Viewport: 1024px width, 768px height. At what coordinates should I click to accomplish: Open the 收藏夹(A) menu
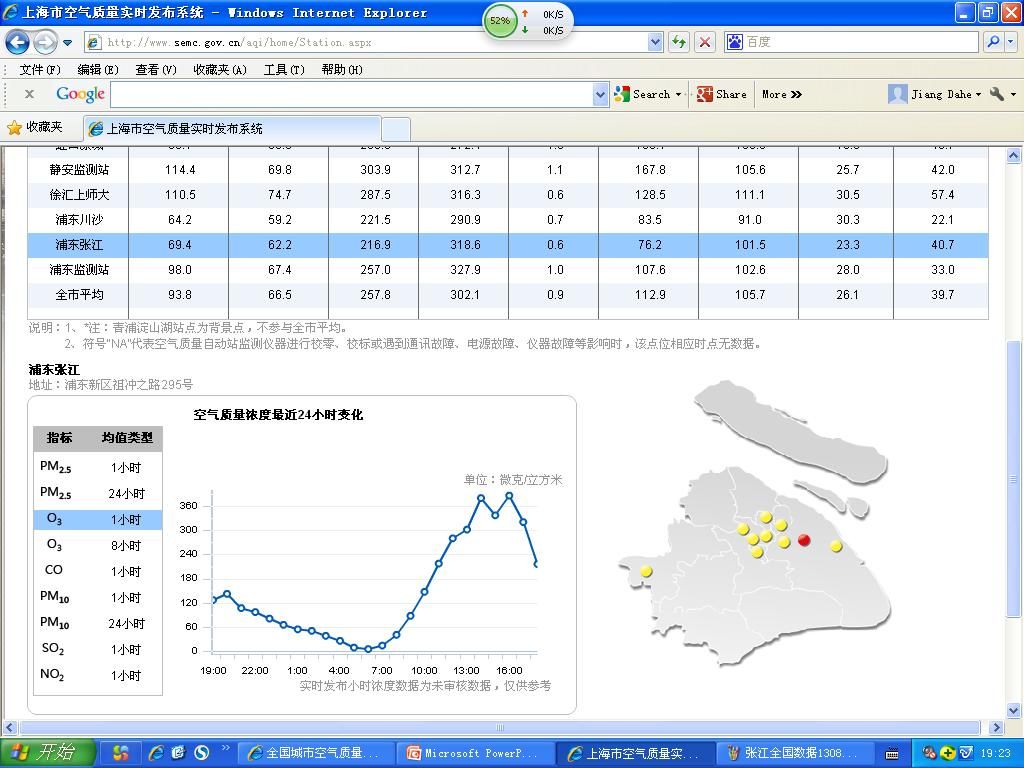click(219, 69)
